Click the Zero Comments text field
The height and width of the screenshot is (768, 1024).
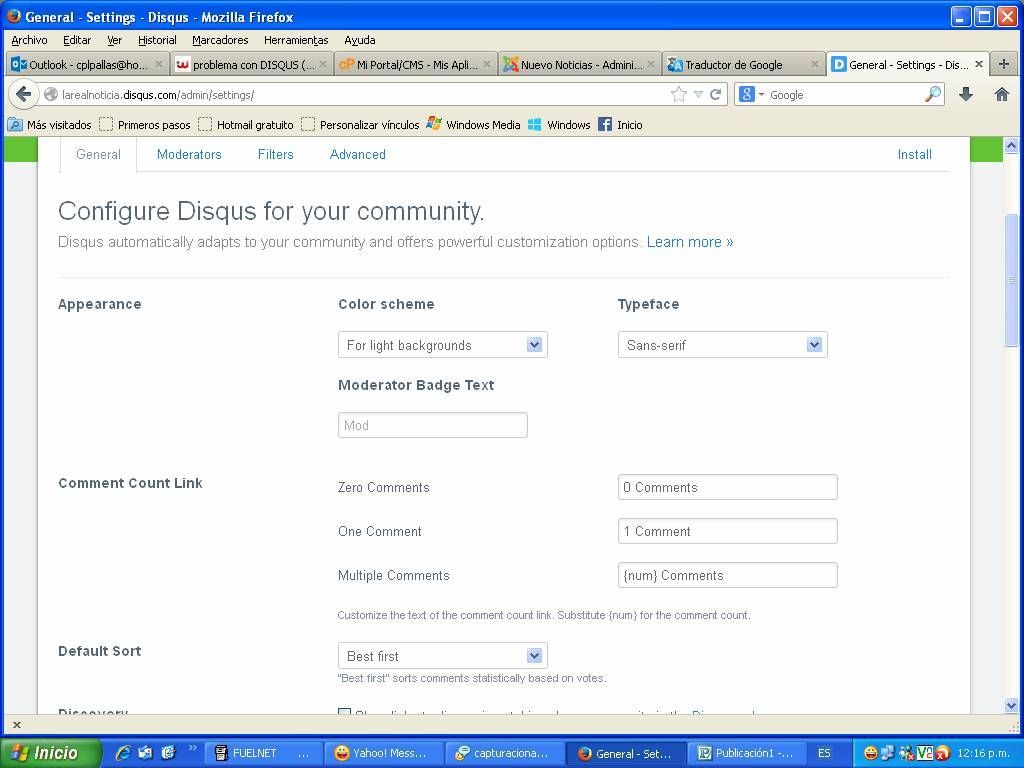(728, 487)
